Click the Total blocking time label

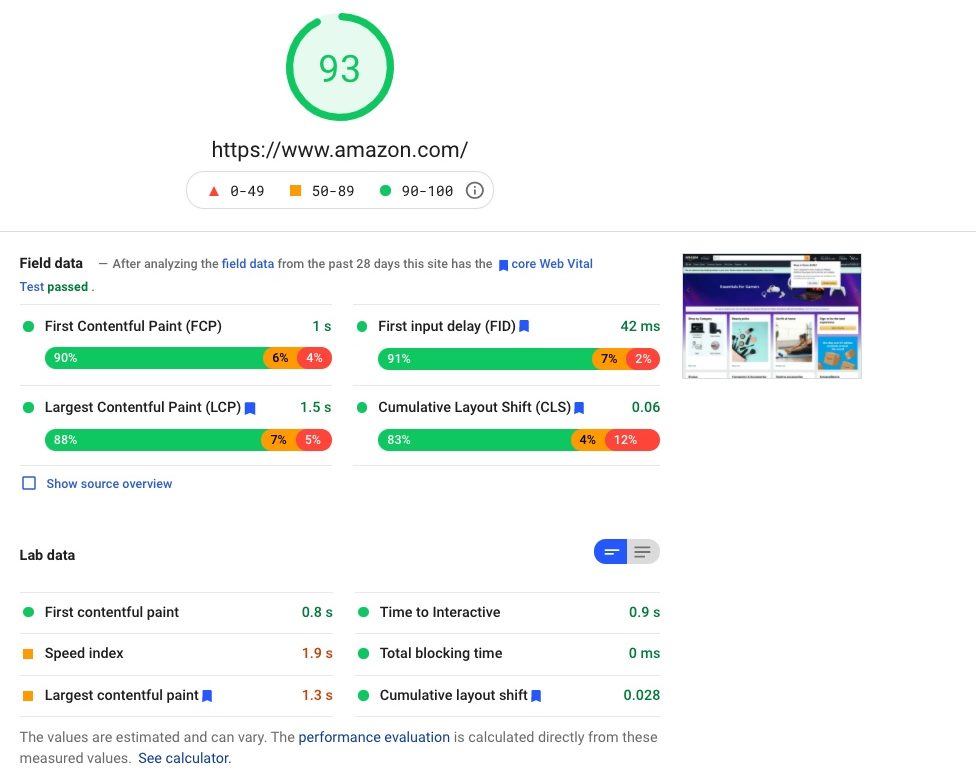tap(441, 653)
